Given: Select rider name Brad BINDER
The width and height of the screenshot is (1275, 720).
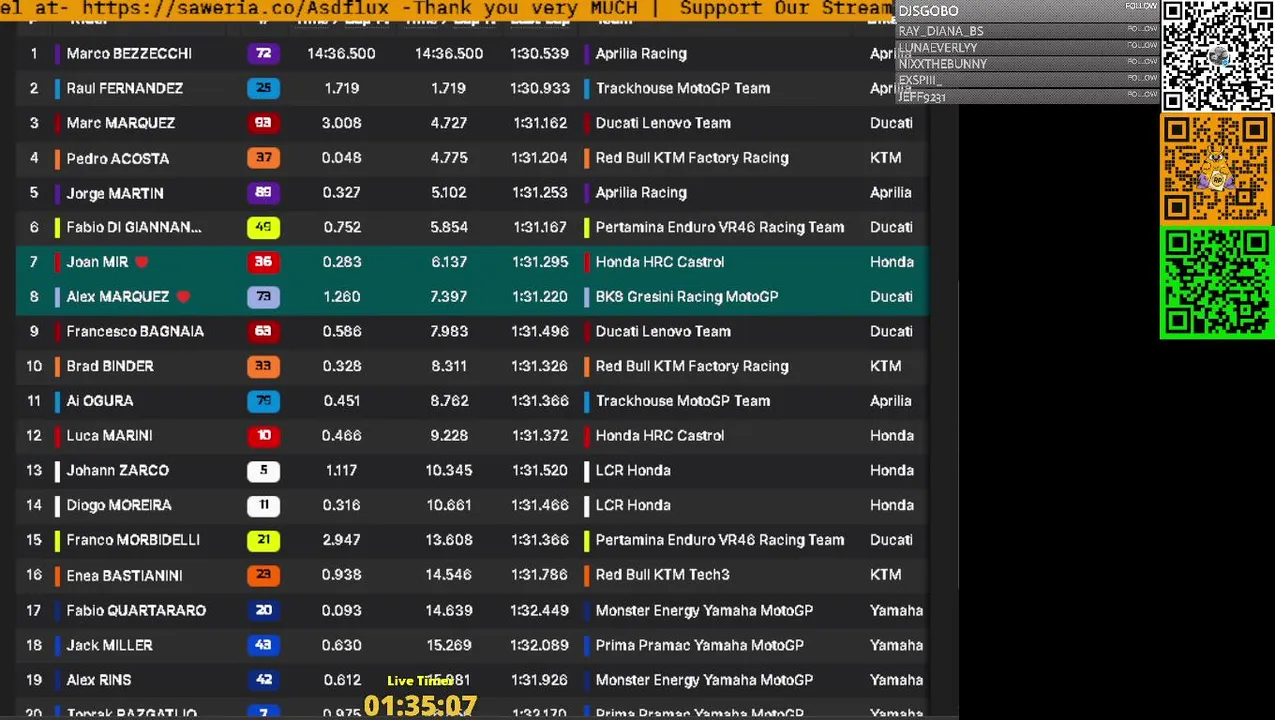Looking at the screenshot, I should (110, 366).
